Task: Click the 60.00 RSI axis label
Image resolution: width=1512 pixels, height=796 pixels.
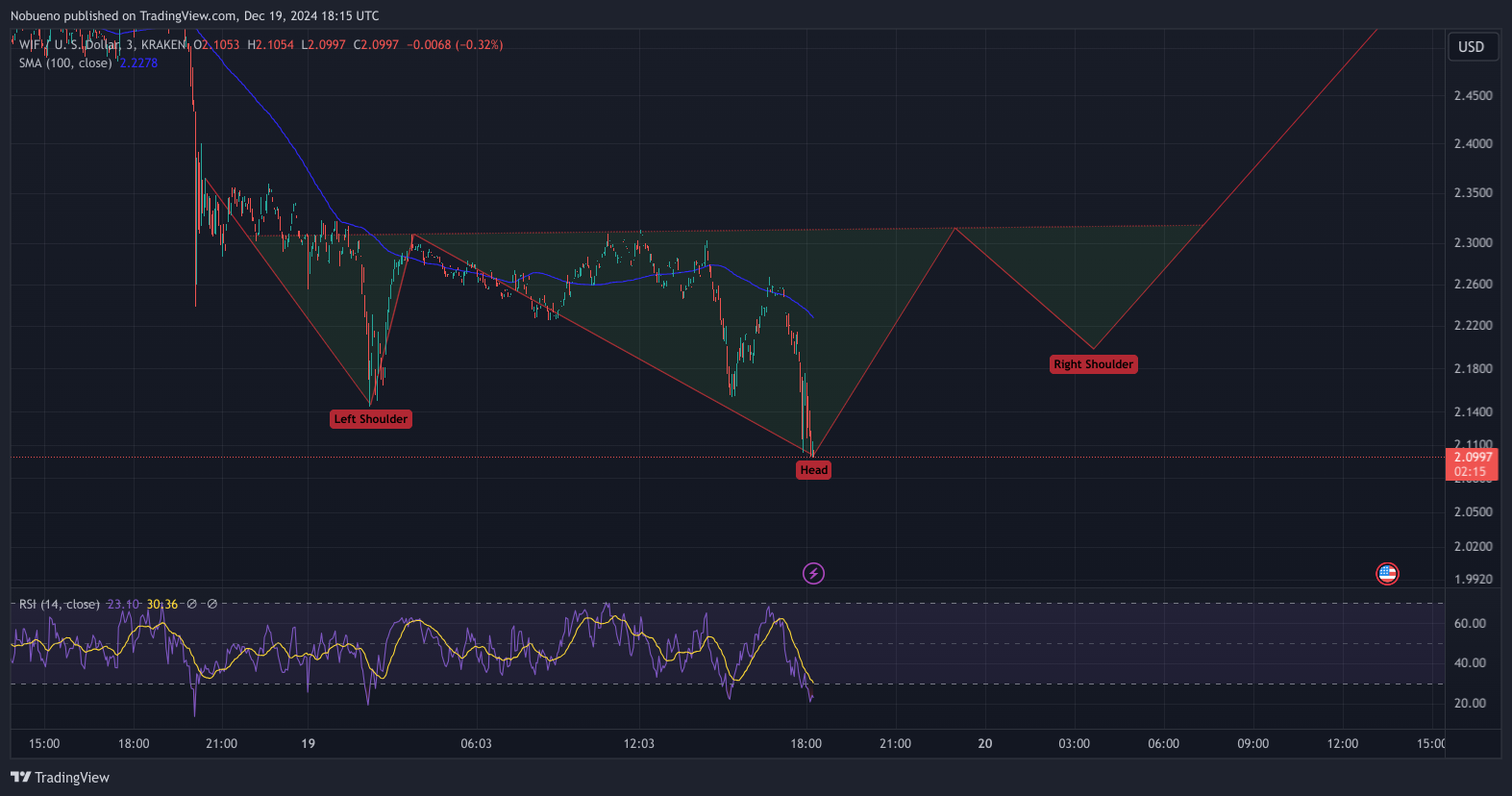Action: point(1470,623)
